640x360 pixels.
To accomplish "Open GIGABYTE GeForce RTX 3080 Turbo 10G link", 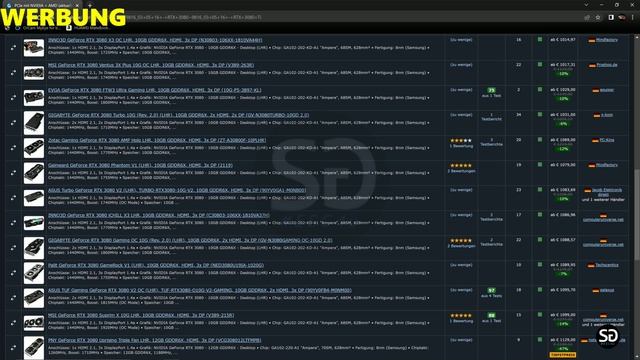I will (178, 115).
